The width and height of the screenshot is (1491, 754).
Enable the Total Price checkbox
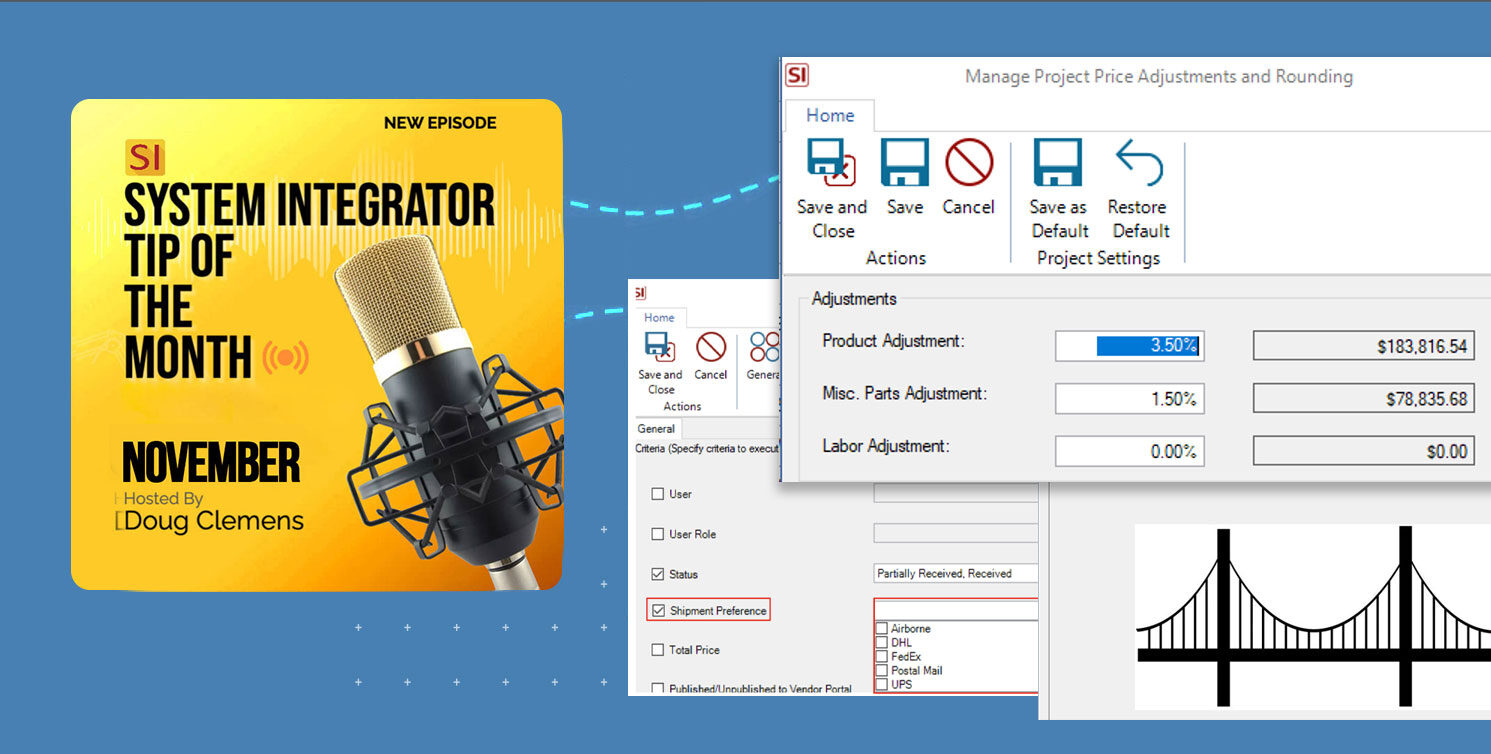[x=658, y=650]
